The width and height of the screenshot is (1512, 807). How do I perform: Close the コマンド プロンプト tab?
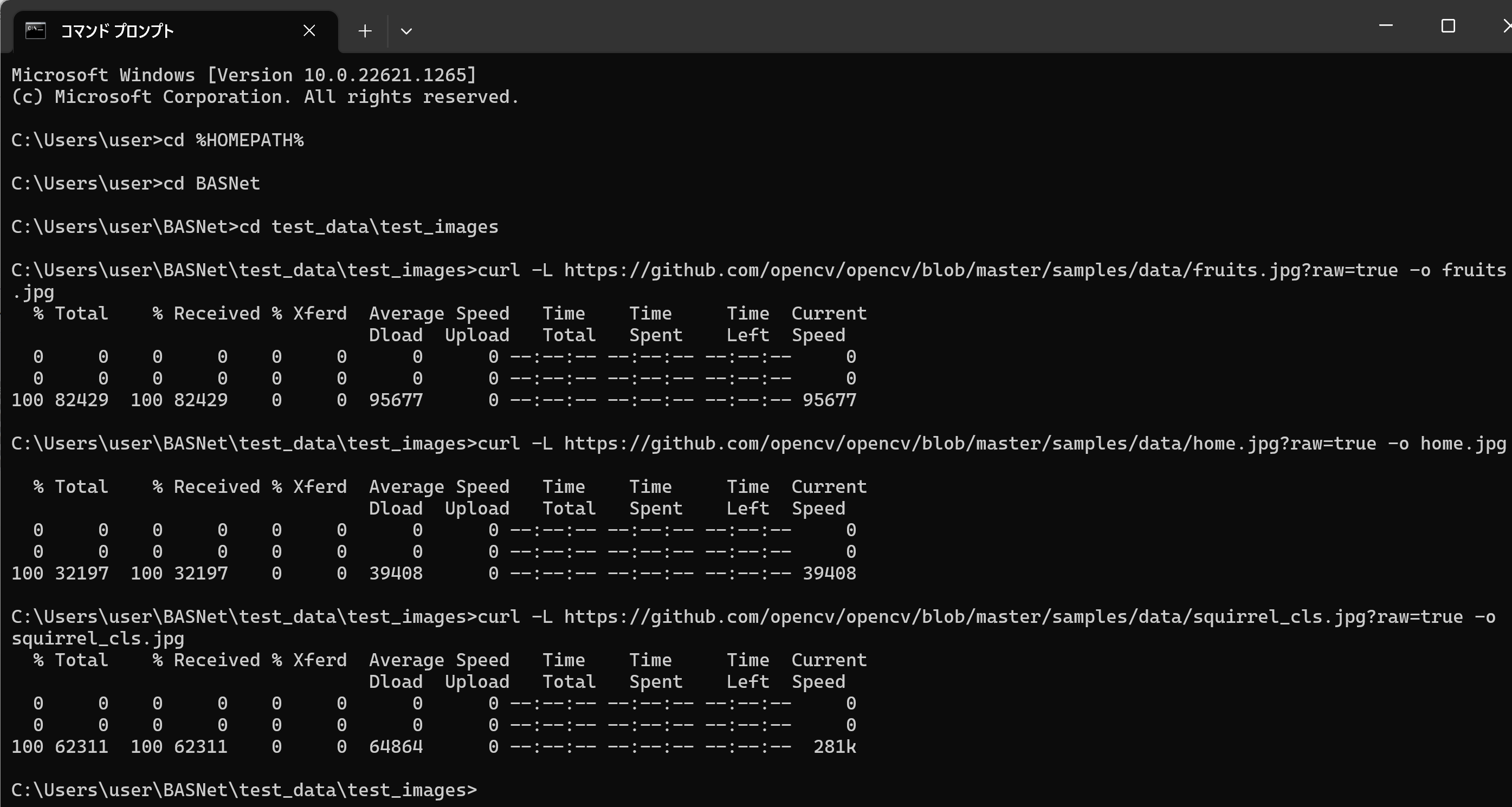309,30
